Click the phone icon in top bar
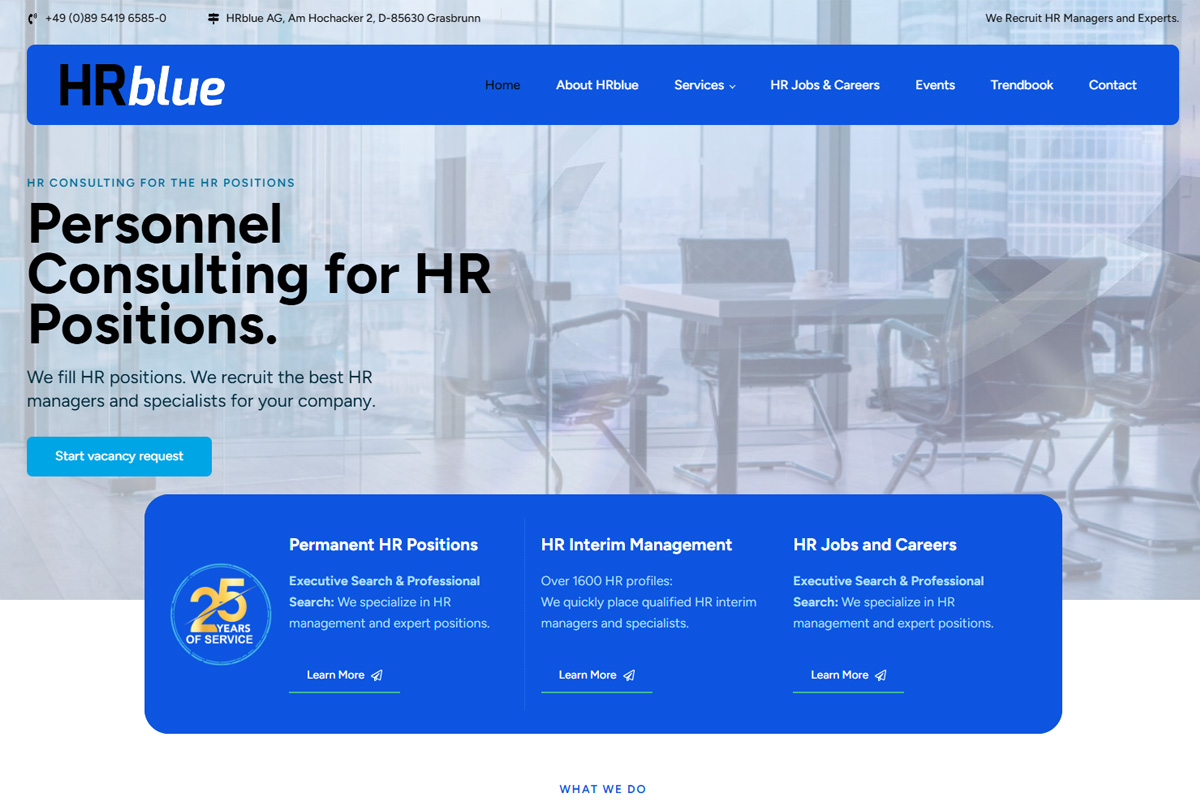 tap(33, 18)
